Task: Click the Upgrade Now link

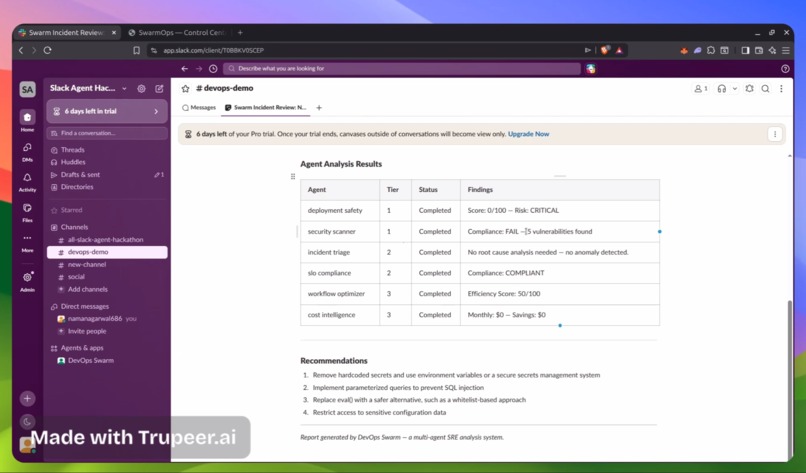Action: (x=528, y=134)
